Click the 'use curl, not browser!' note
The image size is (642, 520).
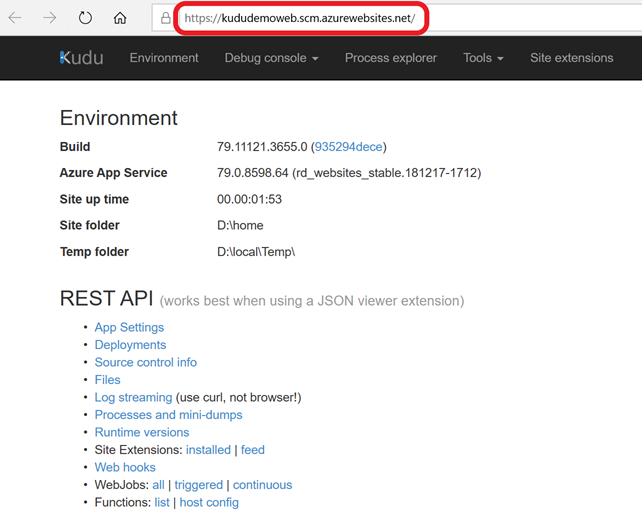point(239,397)
